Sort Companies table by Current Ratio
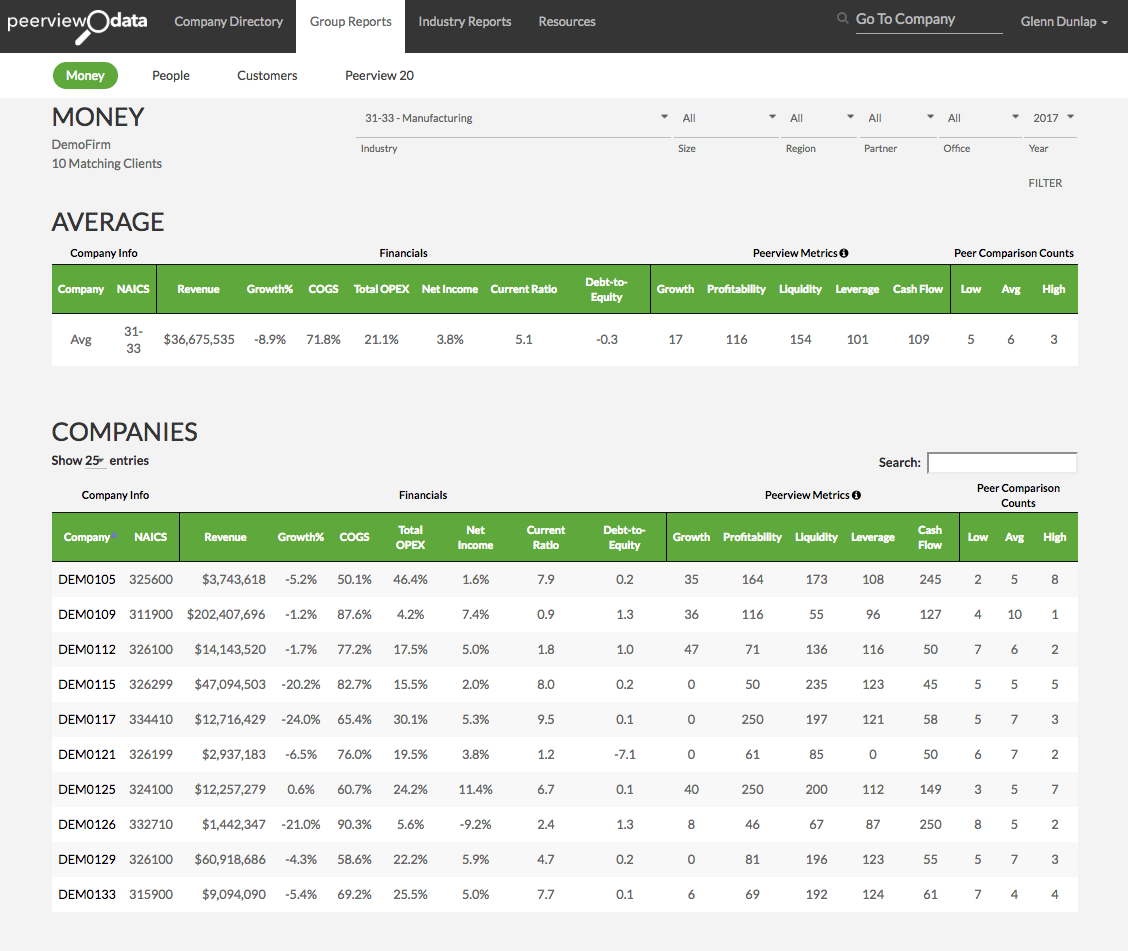Screen dimensions: 1128x951 (545, 537)
